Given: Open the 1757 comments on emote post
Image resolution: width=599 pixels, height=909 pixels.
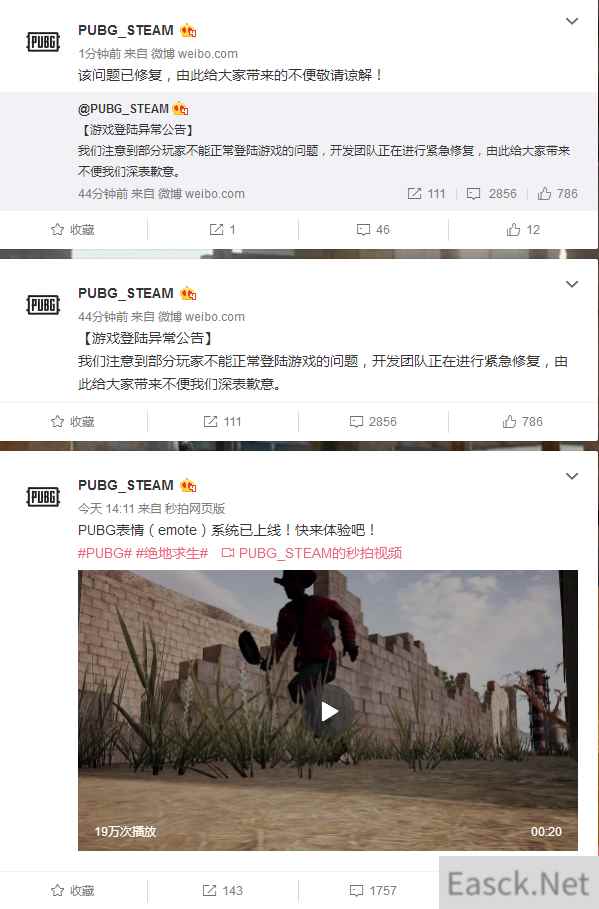Looking at the screenshot, I should pos(373,890).
